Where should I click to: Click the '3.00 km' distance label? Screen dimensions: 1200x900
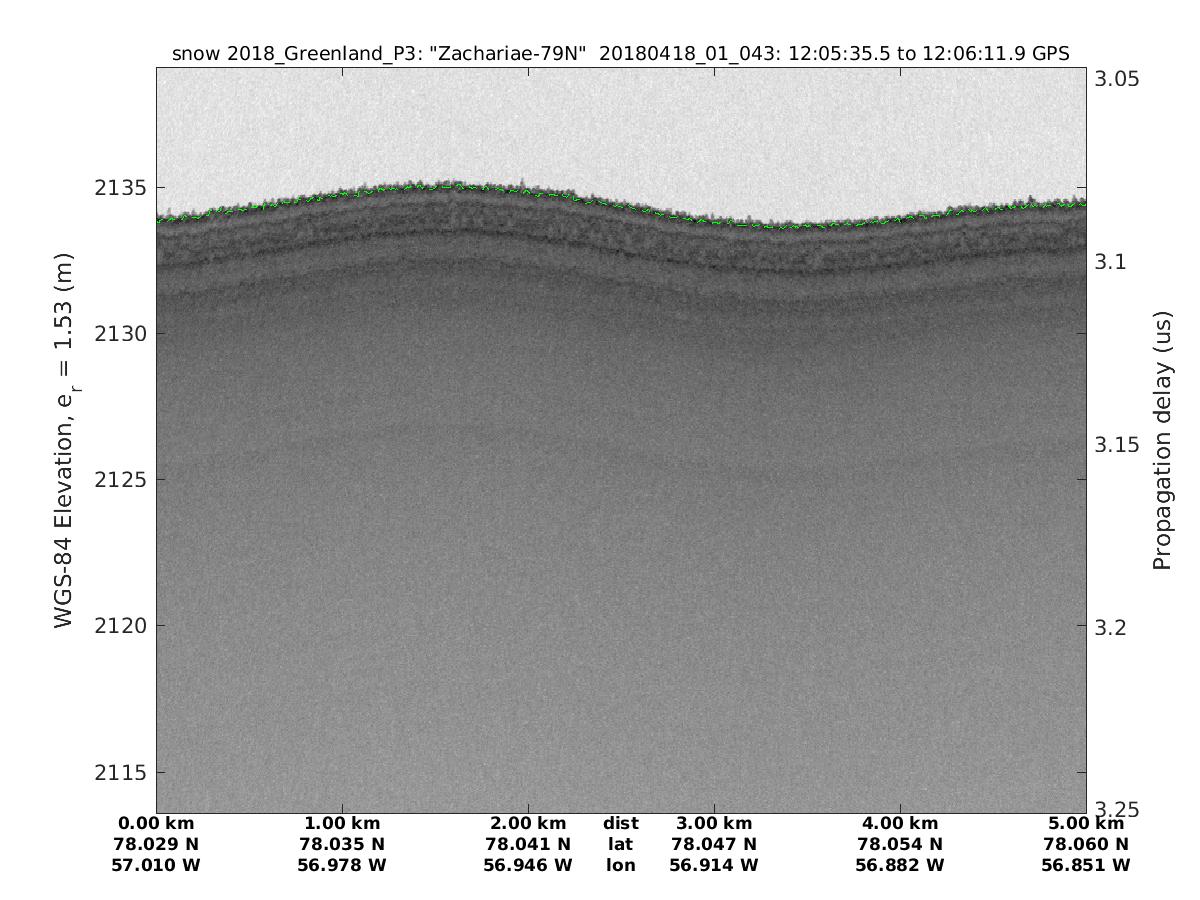pyautogui.click(x=714, y=824)
